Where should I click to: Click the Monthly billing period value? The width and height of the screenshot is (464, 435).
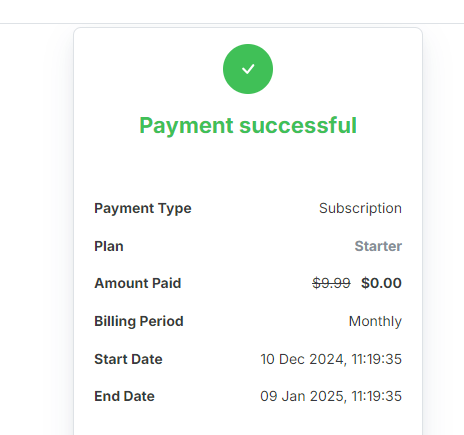click(x=375, y=322)
